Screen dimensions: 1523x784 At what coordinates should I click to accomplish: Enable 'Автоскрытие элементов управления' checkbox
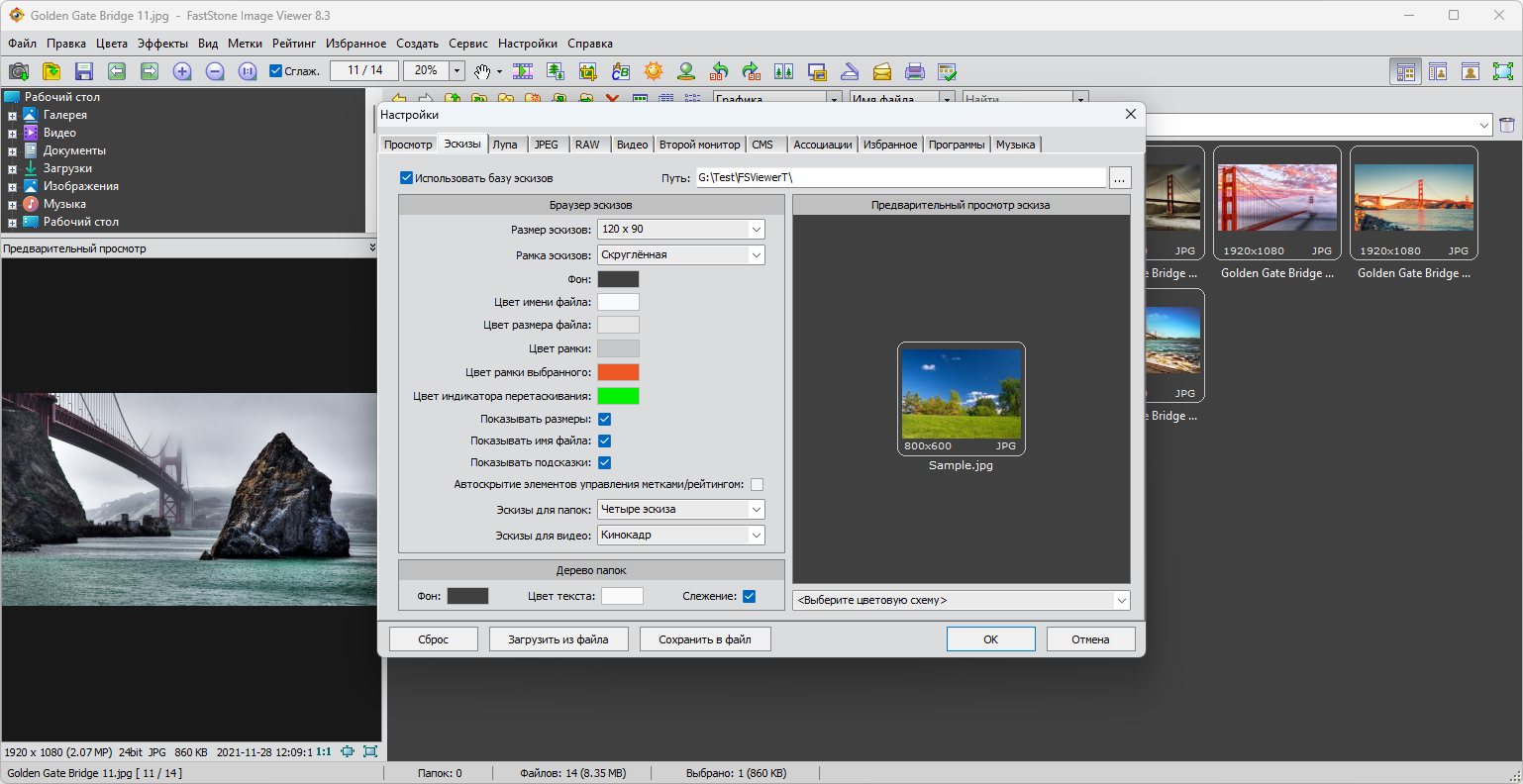click(757, 485)
